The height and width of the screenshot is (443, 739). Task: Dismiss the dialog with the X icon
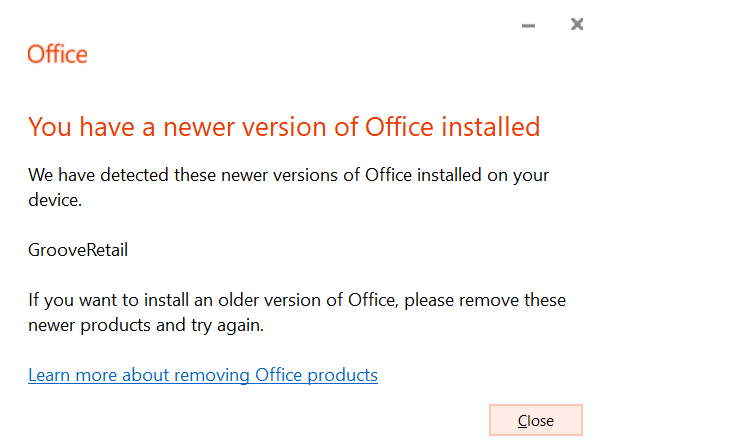[577, 24]
